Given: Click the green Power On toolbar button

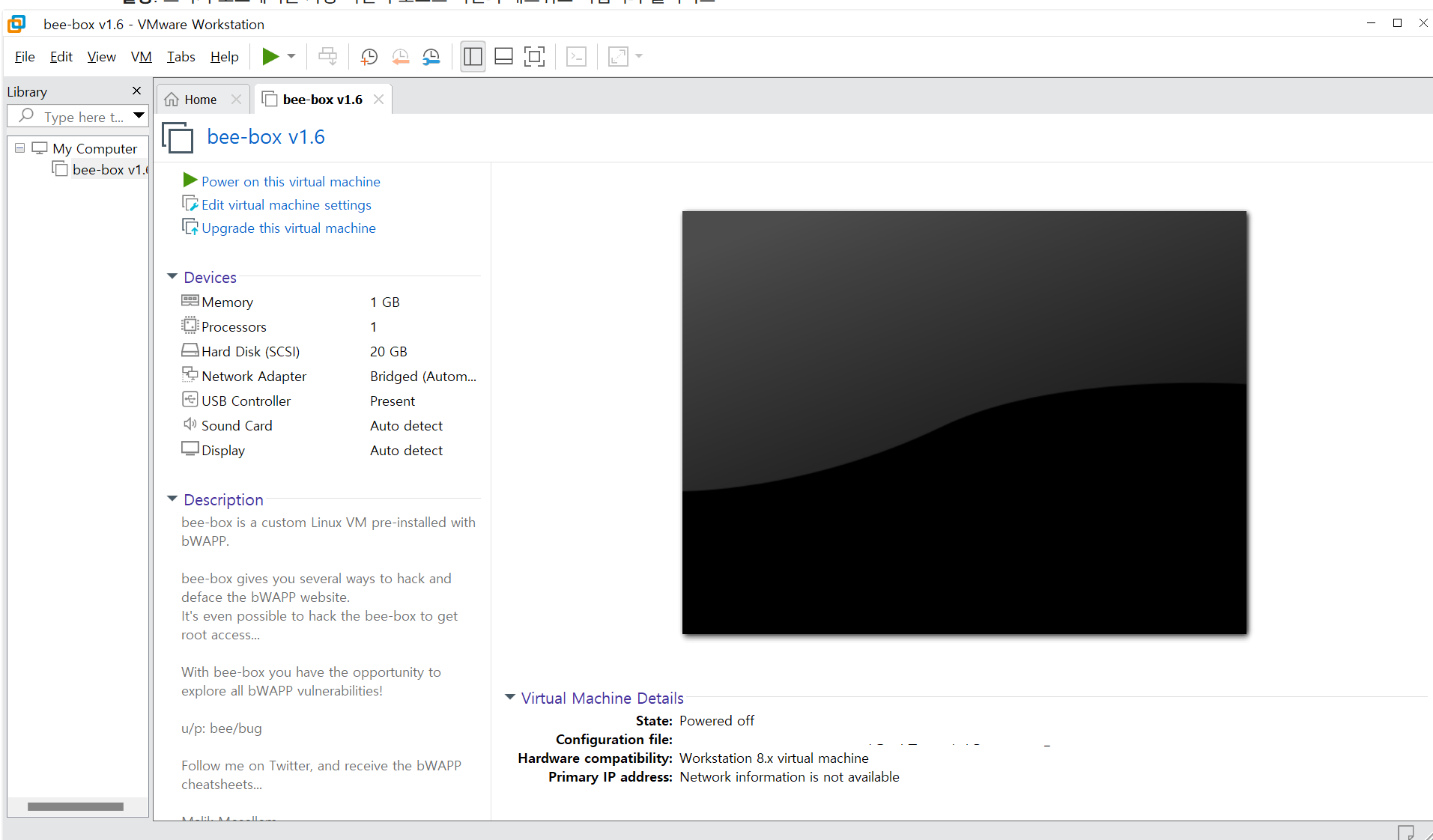Looking at the screenshot, I should 270,56.
